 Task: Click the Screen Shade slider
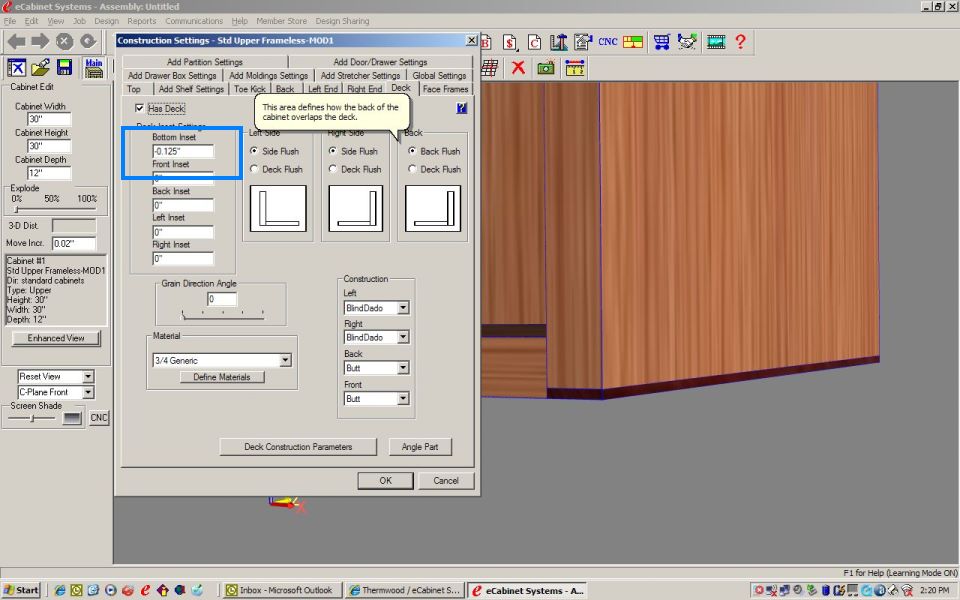point(32,418)
